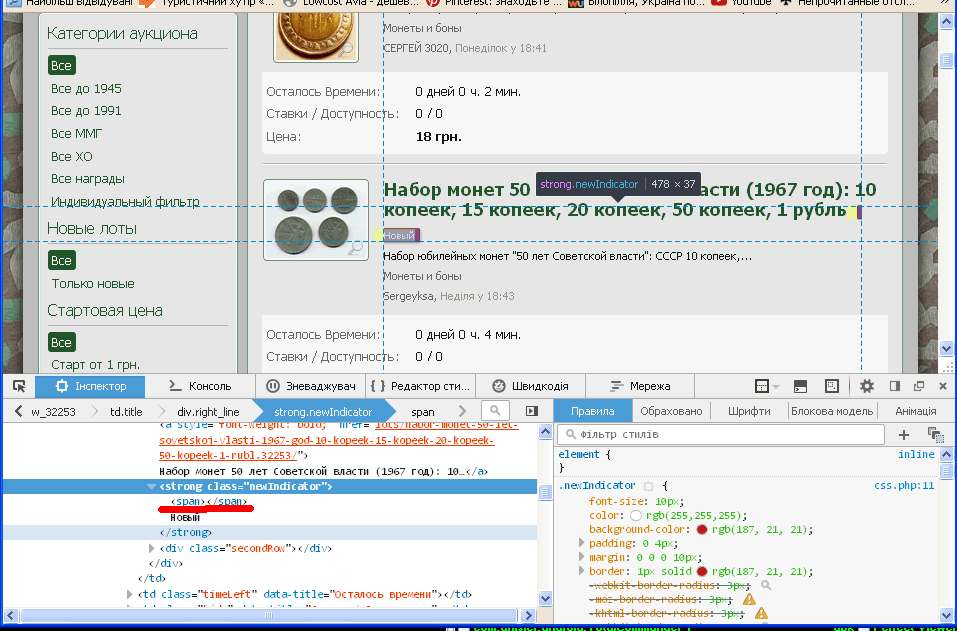Open the Редактор стилів tab
Image resolution: width=957 pixels, height=631 pixels.
[x=421, y=386]
